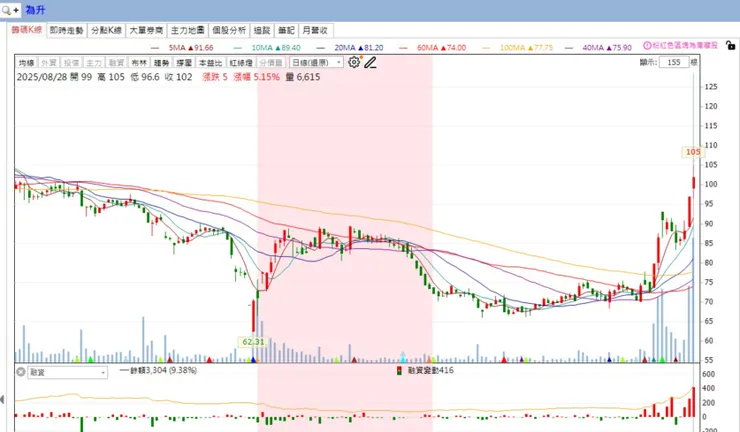Click the 105 high price tag
The height and width of the screenshot is (432, 740).
pos(693,152)
